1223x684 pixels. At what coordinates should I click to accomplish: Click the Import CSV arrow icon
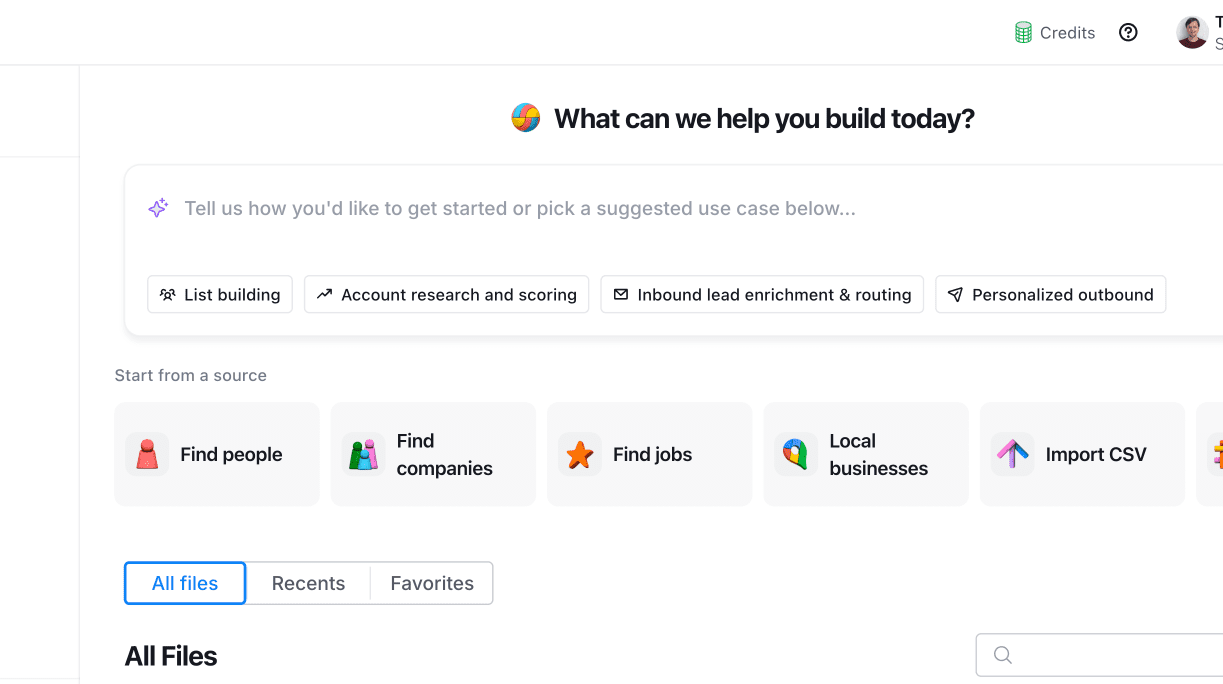pyautogui.click(x=1012, y=454)
